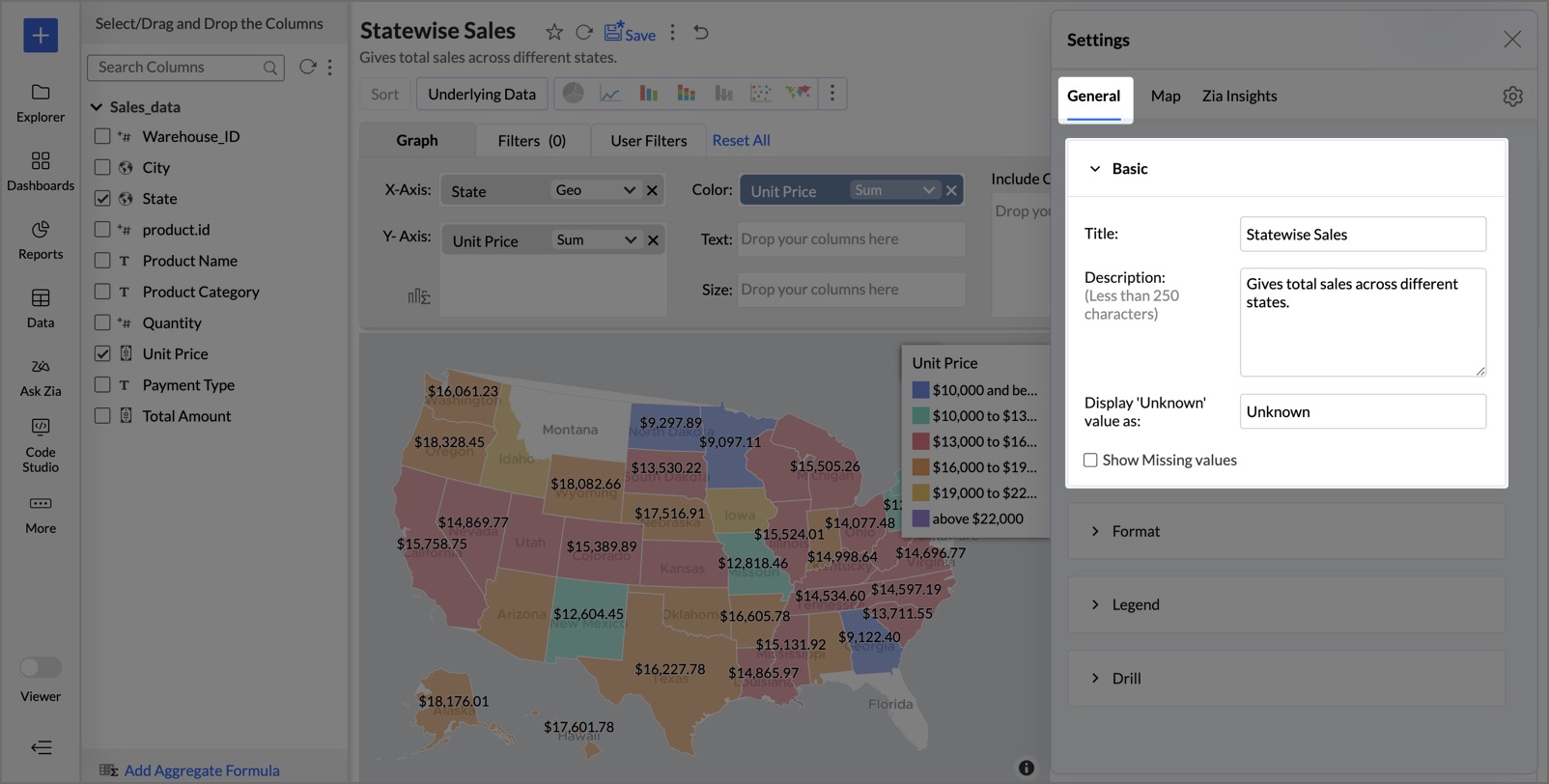Check the Warehouse_ID column checkbox
The height and width of the screenshot is (784, 1549).
102,136
